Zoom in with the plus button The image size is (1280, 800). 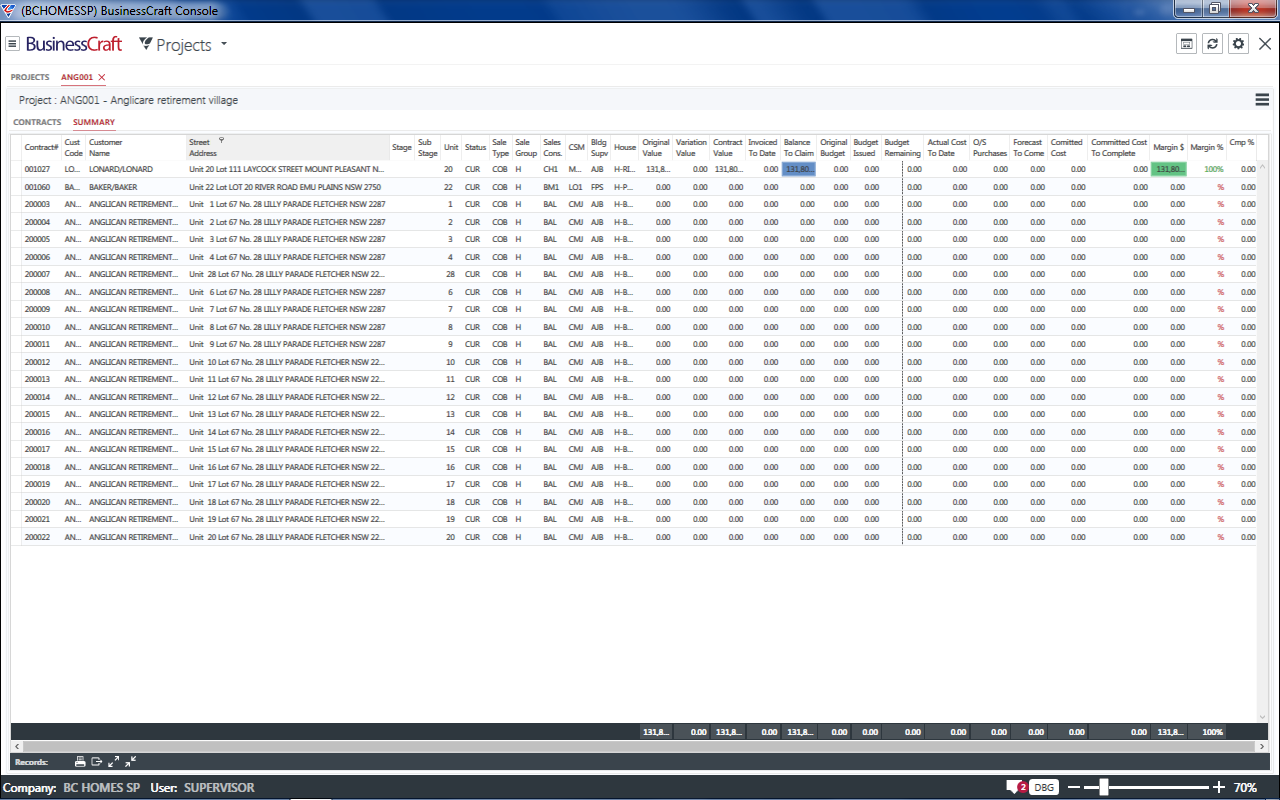1219,787
